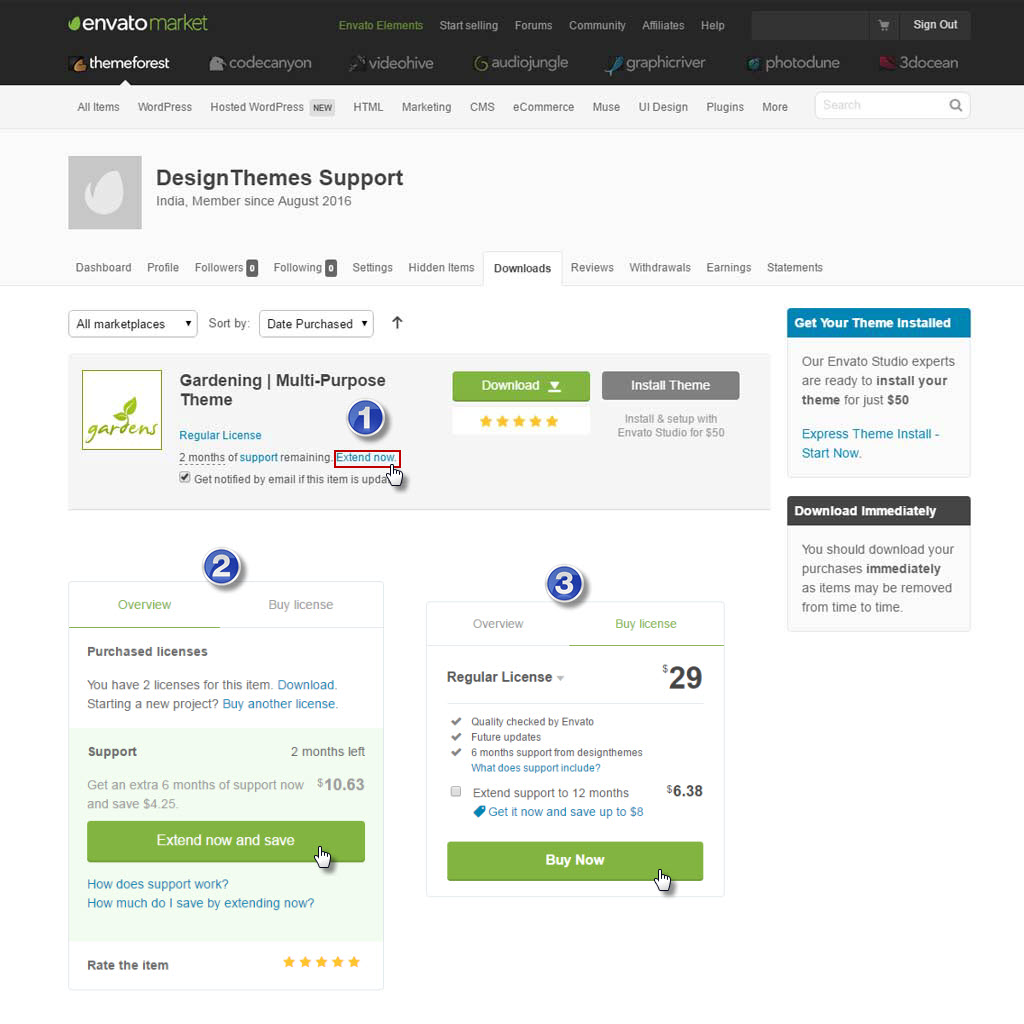Viewport: 1024px width, 1024px height.
Task: Open the Date Purchased sort dropdown
Action: pos(316,324)
